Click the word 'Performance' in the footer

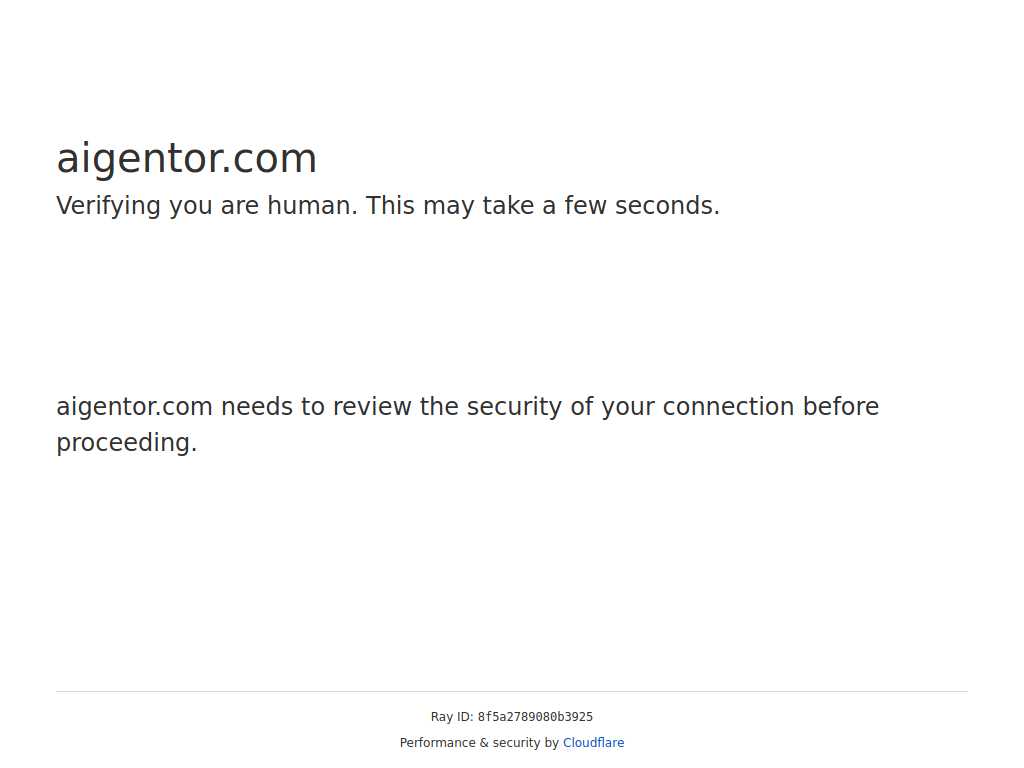pos(438,743)
